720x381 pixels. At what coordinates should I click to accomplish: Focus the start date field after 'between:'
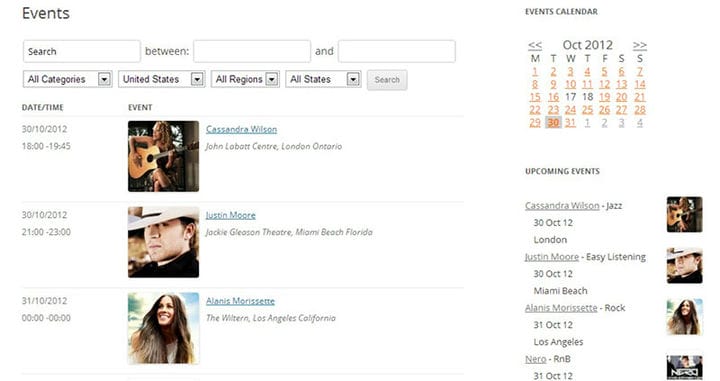point(252,51)
